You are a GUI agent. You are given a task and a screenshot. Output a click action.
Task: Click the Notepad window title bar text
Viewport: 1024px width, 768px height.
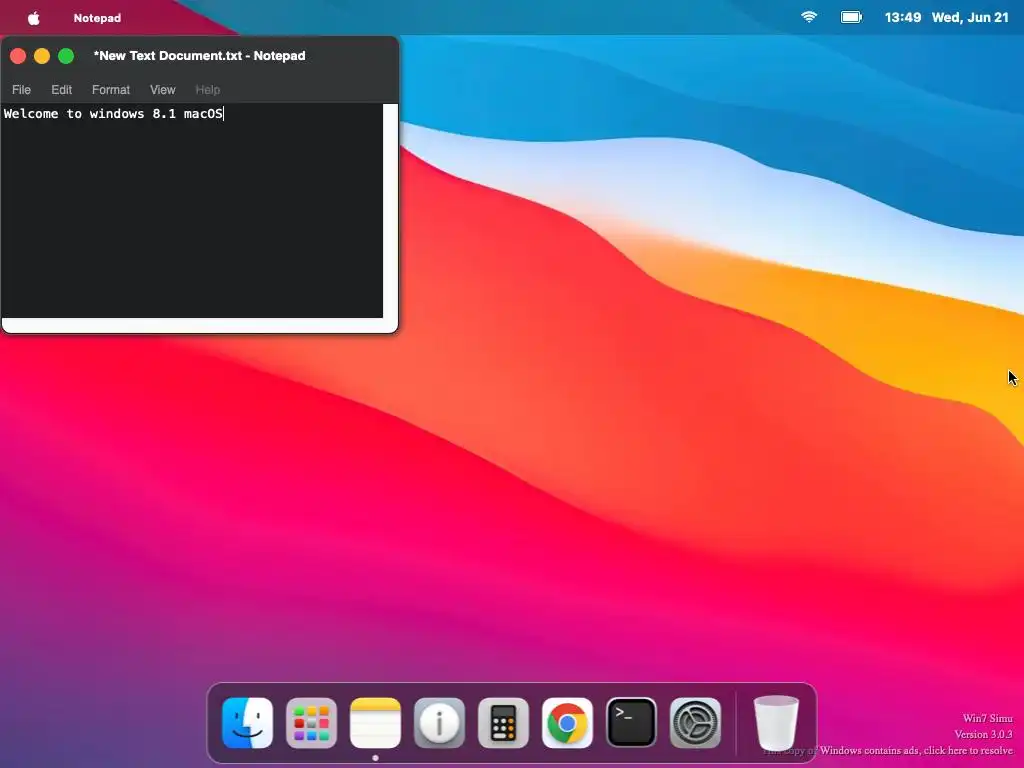(199, 56)
